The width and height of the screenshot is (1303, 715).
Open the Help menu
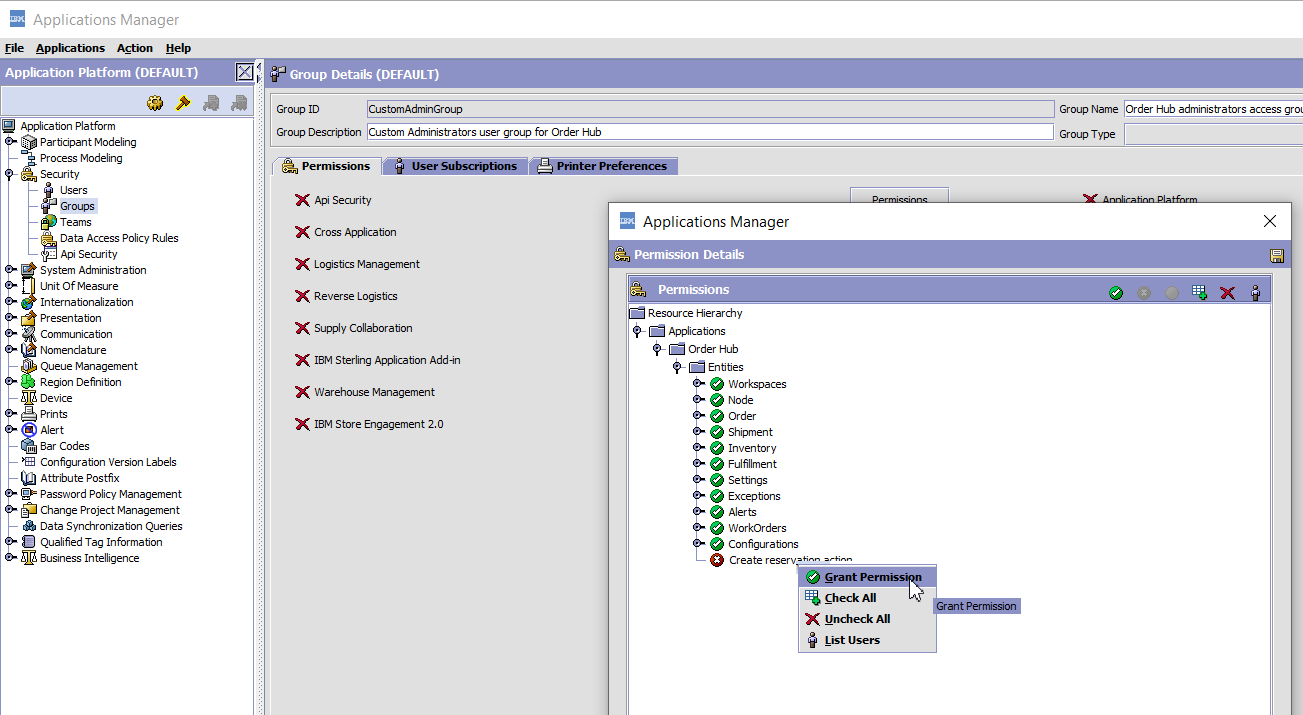[x=178, y=48]
